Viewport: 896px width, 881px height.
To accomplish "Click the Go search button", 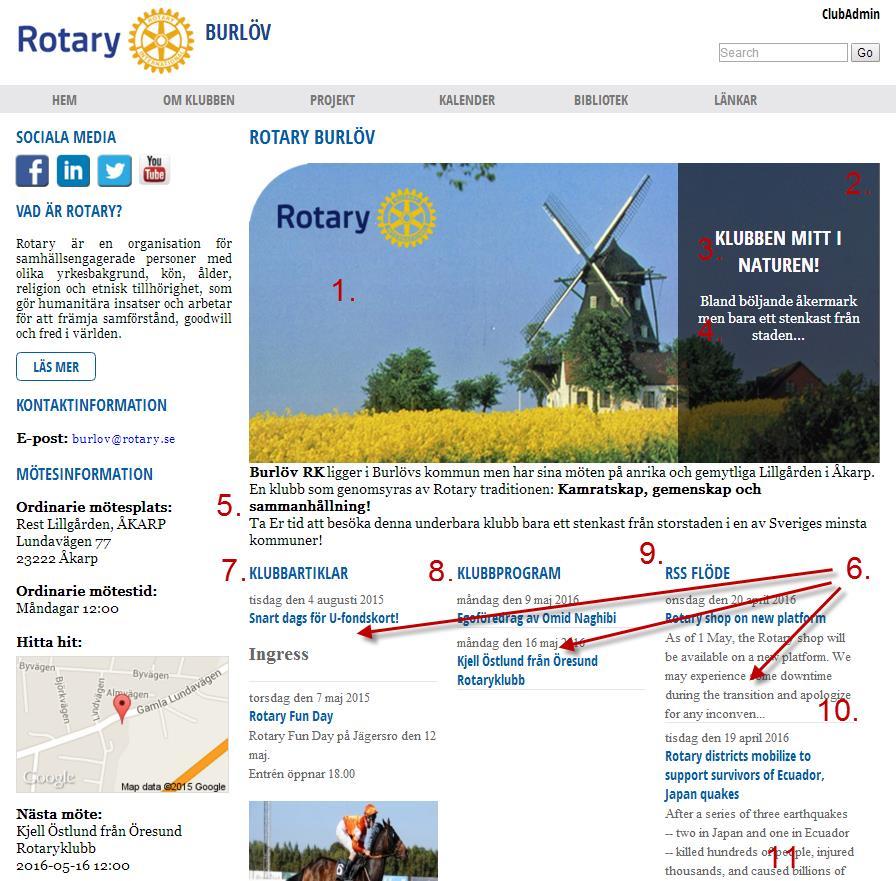I will pyautogui.click(x=865, y=53).
